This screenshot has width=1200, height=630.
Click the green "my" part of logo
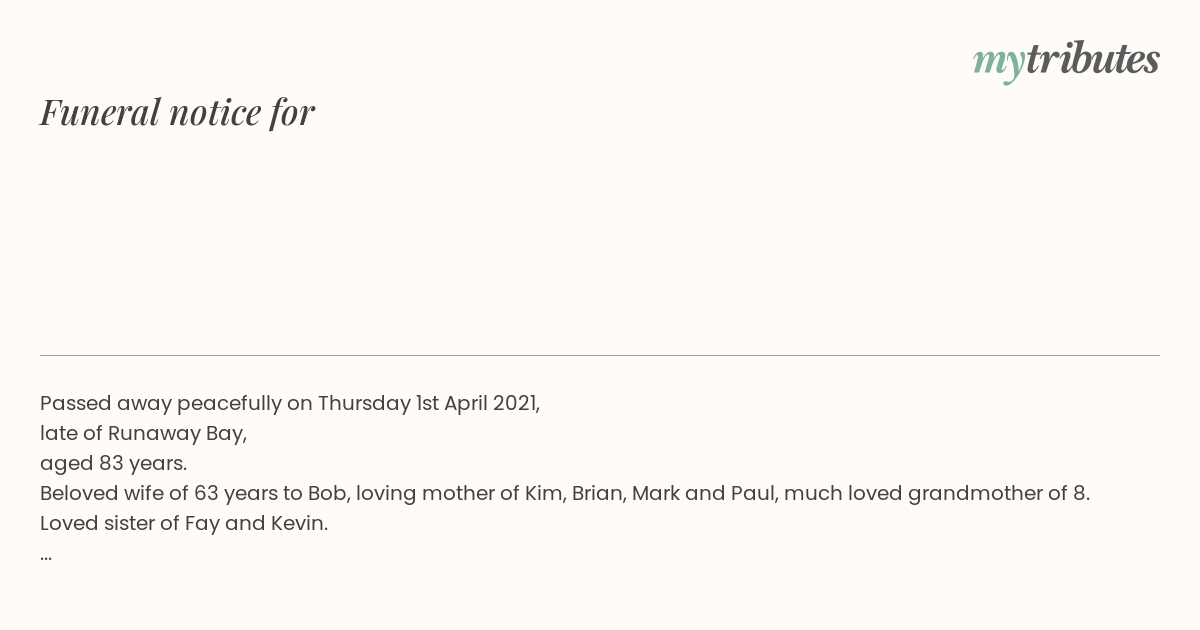[999, 63]
